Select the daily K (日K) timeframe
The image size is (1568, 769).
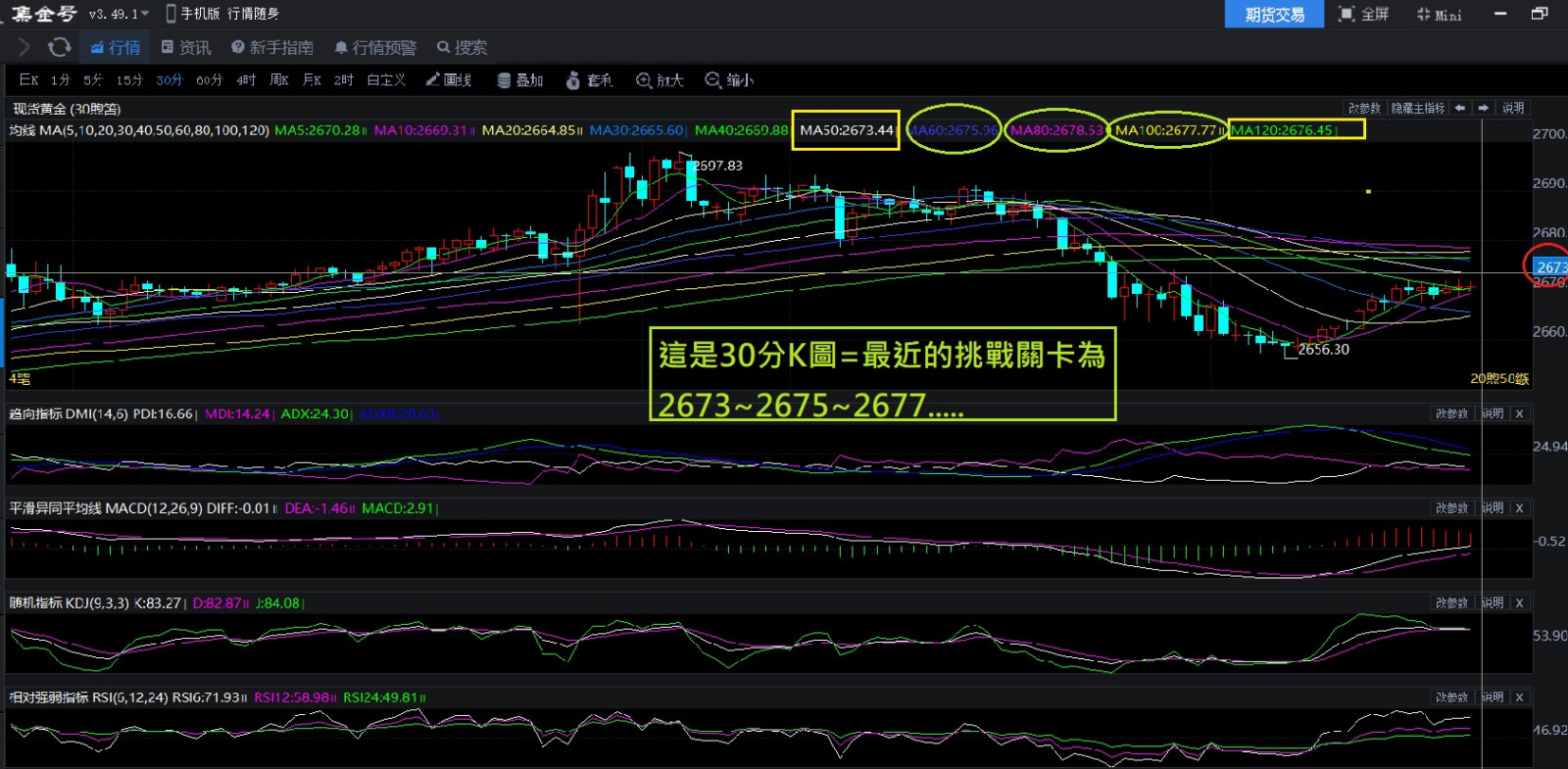[28, 80]
